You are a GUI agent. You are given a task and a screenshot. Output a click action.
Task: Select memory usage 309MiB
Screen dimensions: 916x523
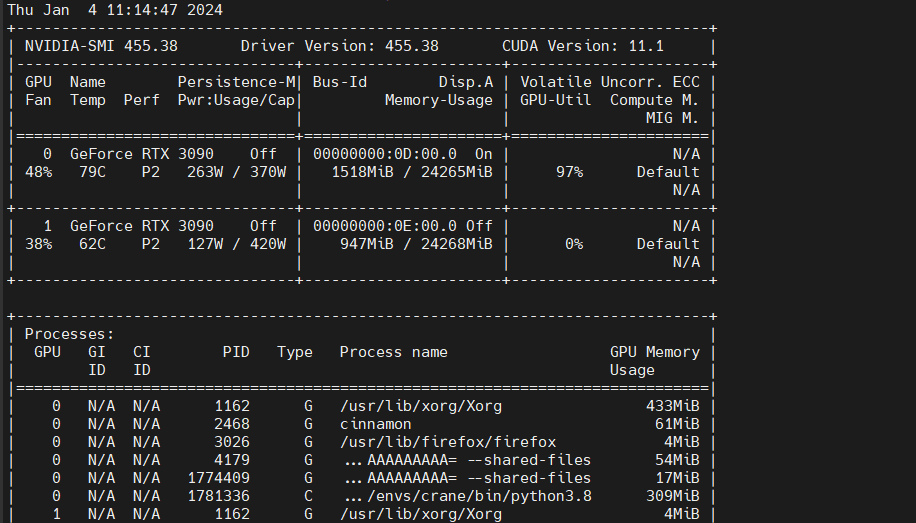[673, 496]
